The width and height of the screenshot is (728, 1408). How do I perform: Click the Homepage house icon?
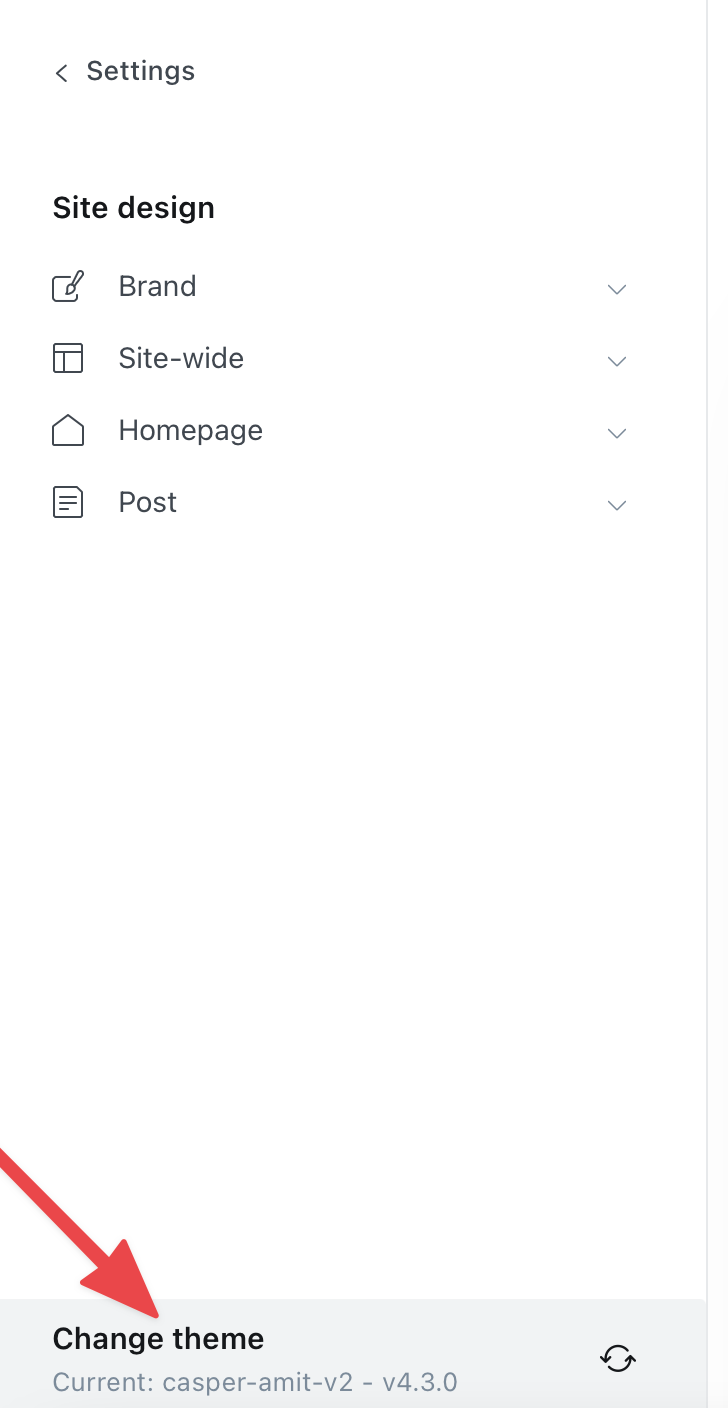click(x=68, y=431)
